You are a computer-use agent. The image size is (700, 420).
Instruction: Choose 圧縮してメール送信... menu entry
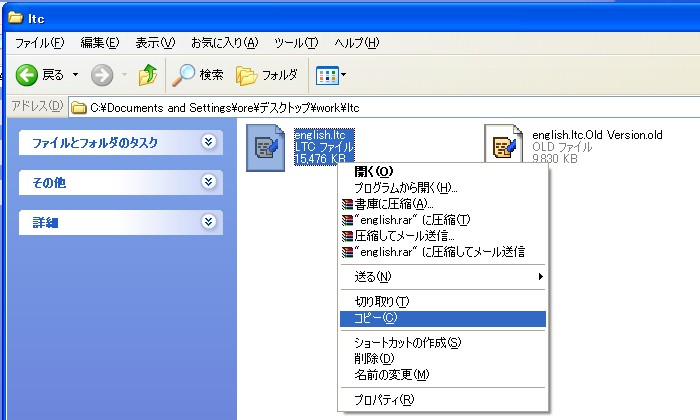[x=443, y=236]
